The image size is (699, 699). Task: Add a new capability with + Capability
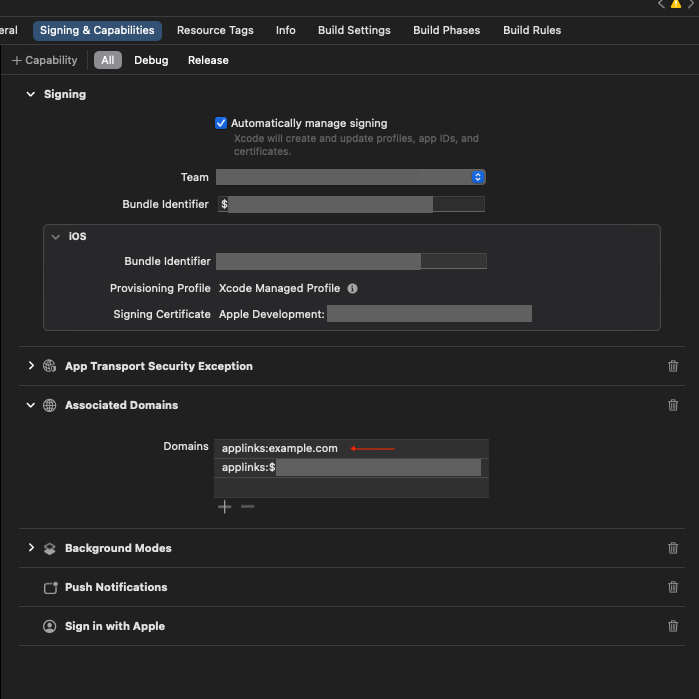pyautogui.click(x=45, y=60)
